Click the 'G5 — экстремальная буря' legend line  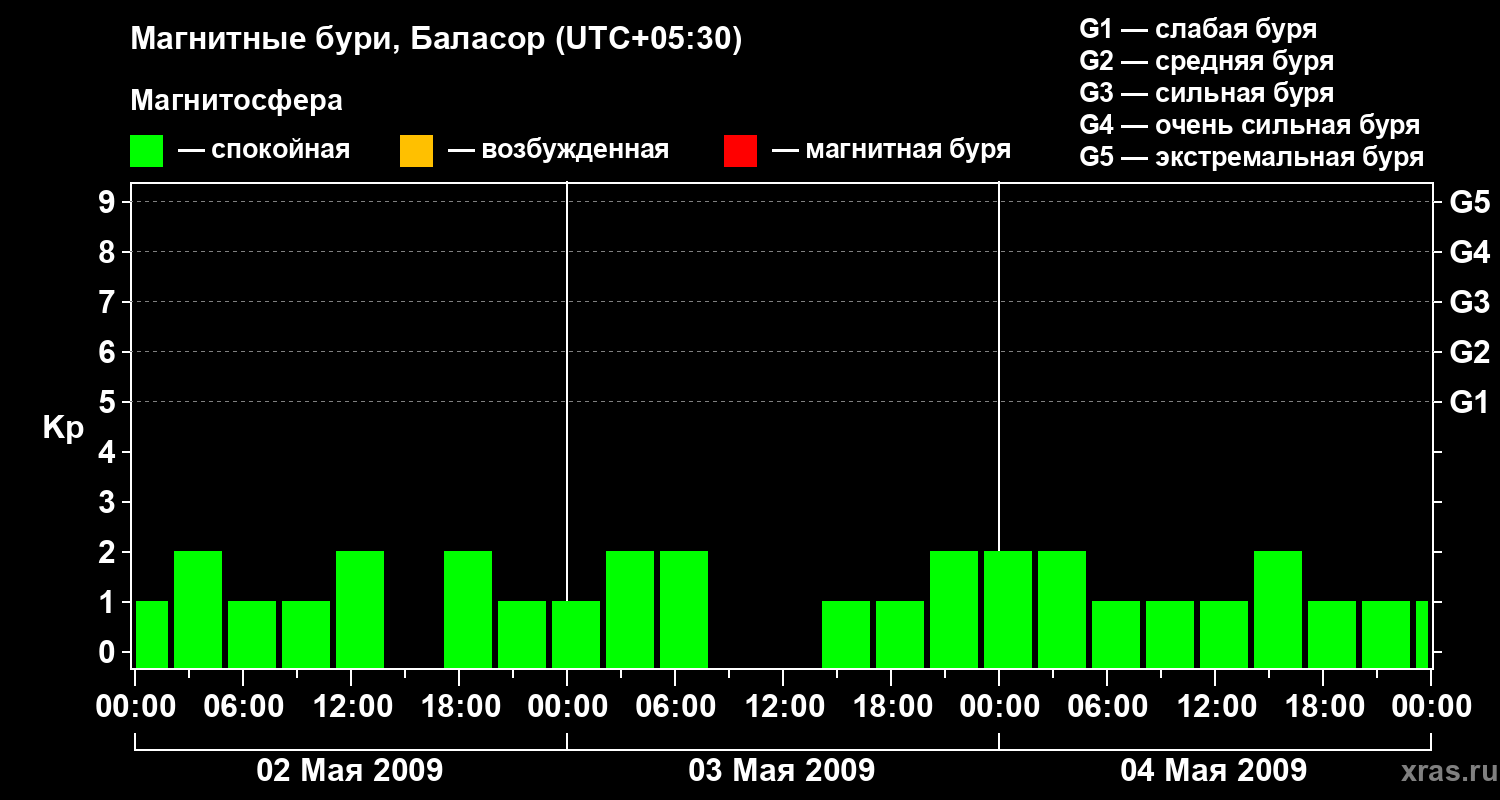point(1252,157)
